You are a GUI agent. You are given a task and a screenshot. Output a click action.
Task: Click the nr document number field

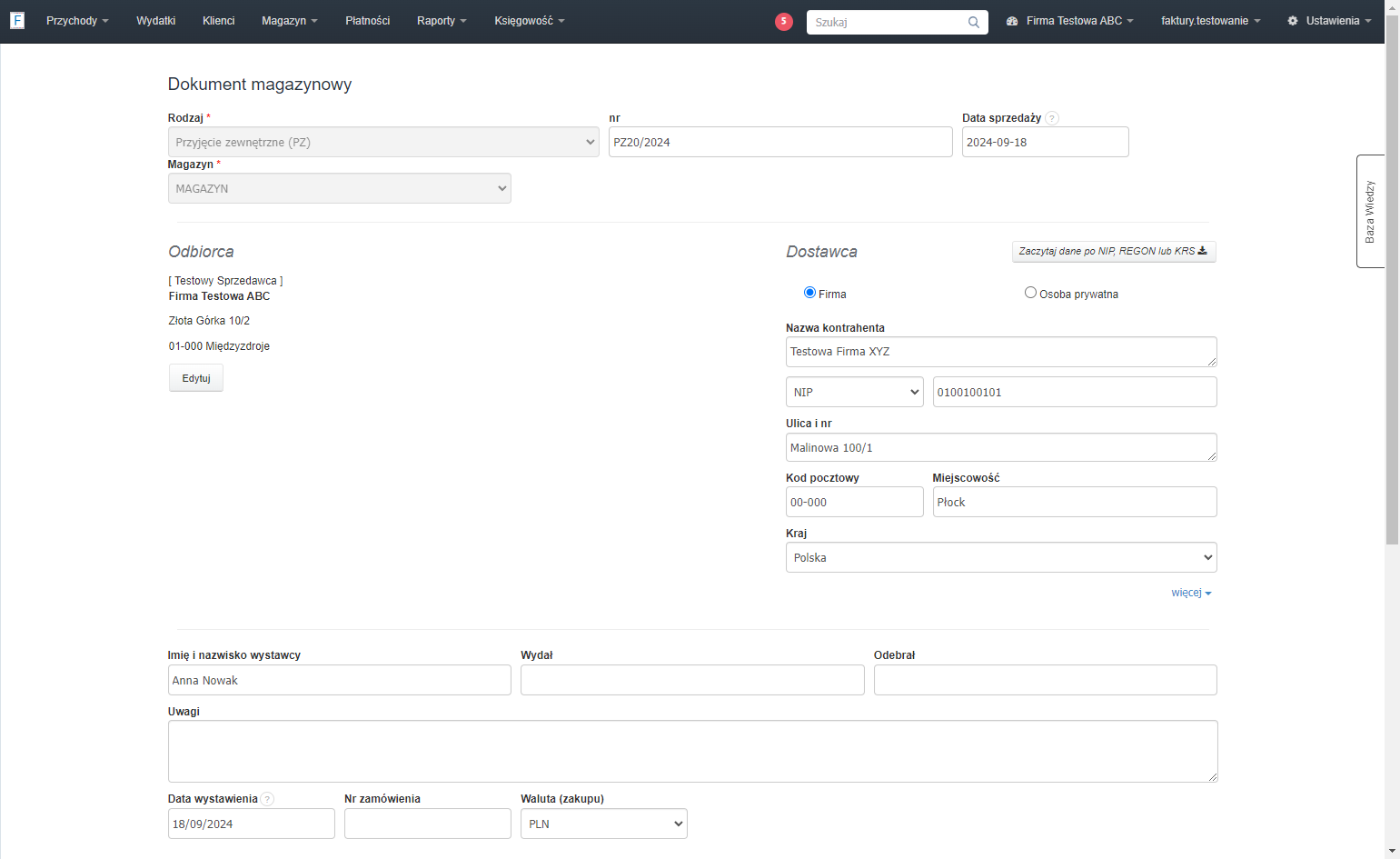tap(780, 142)
